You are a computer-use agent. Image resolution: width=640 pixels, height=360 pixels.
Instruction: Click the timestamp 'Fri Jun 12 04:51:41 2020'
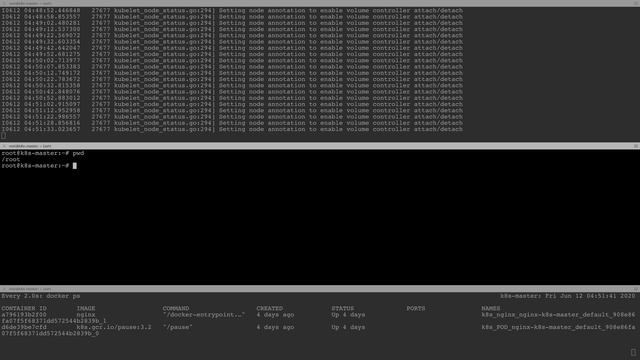590,296
